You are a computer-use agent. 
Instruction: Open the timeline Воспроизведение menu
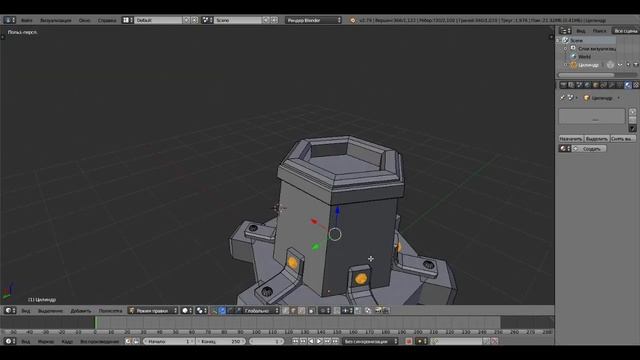tap(100, 341)
